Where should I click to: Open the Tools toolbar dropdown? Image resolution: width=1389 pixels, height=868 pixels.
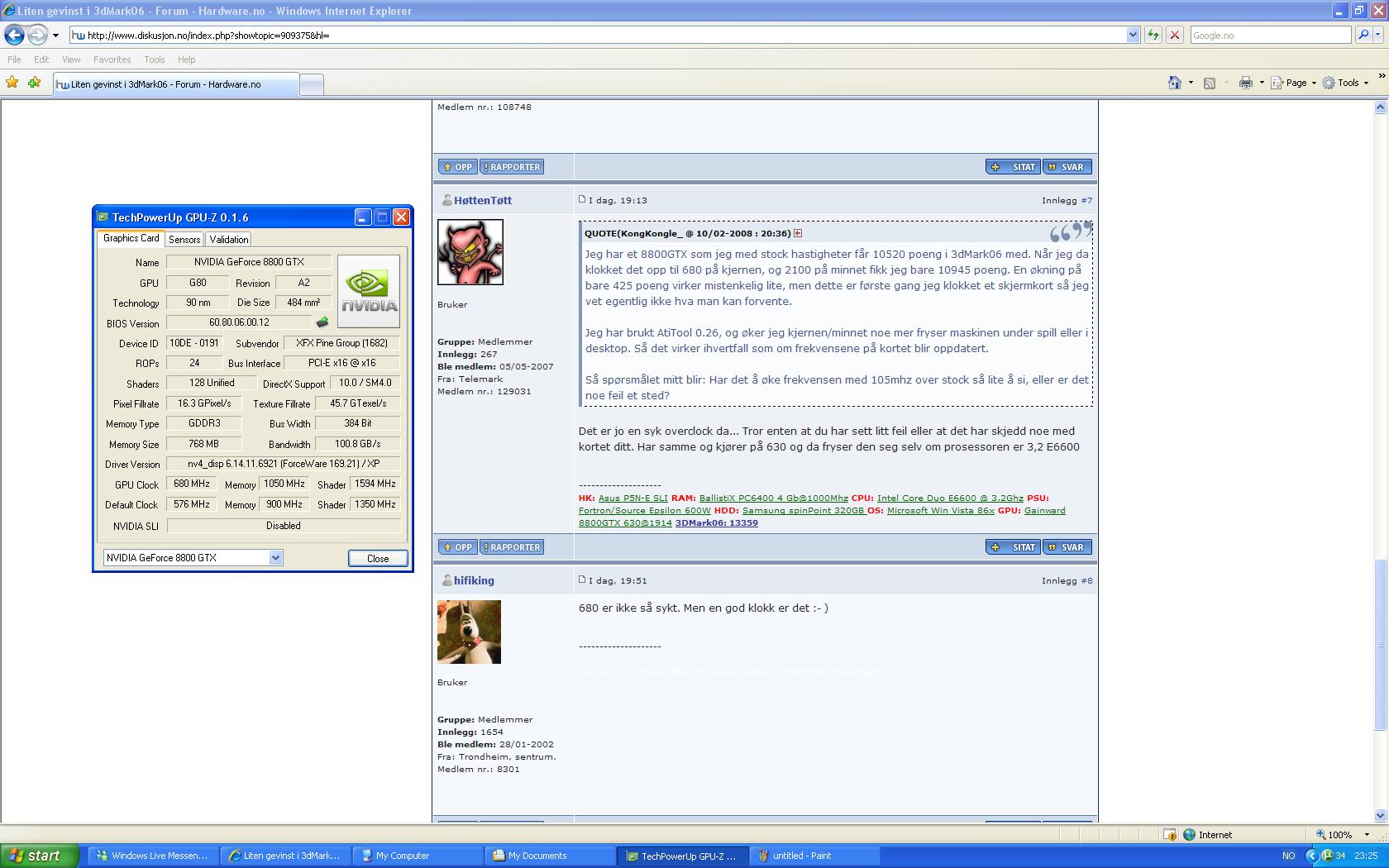click(x=1345, y=83)
